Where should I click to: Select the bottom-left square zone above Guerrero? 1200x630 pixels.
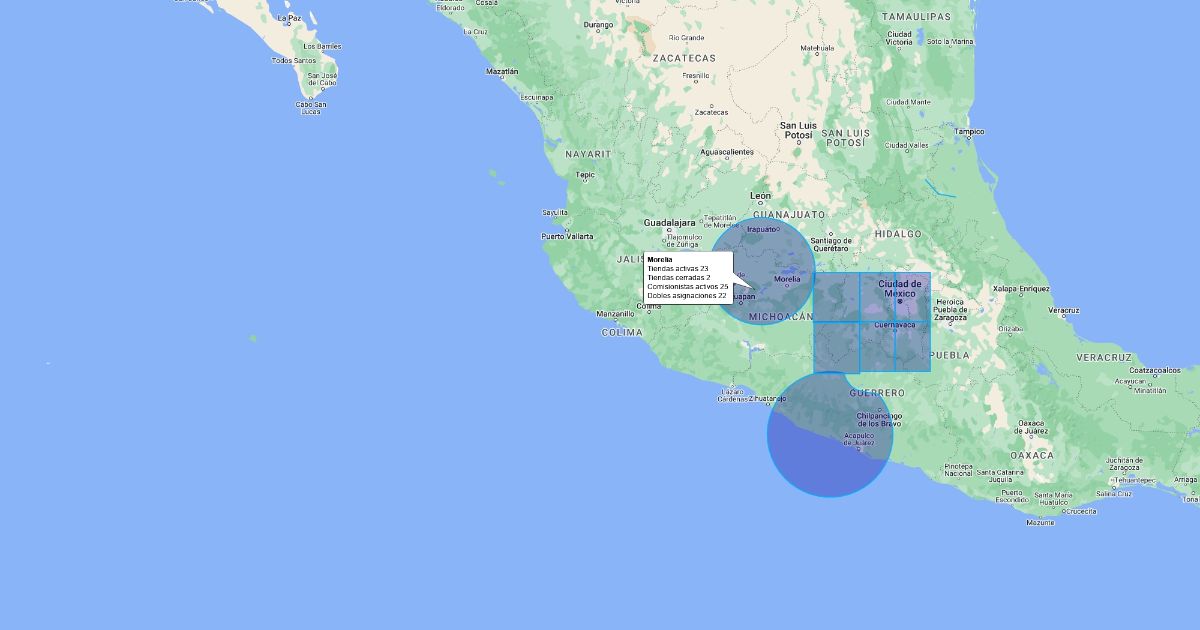coord(836,347)
